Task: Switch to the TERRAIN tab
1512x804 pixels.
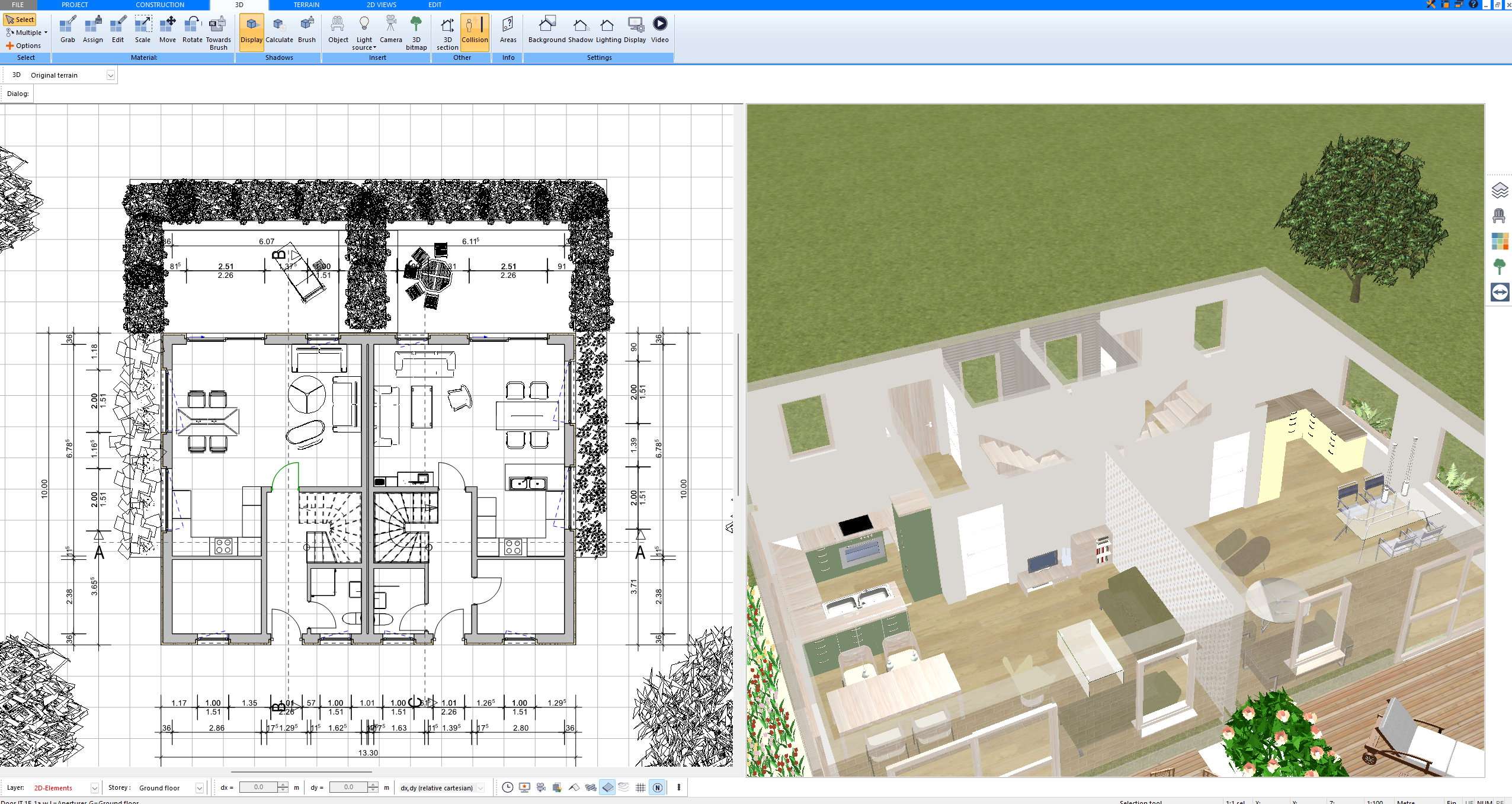Action: (x=306, y=5)
